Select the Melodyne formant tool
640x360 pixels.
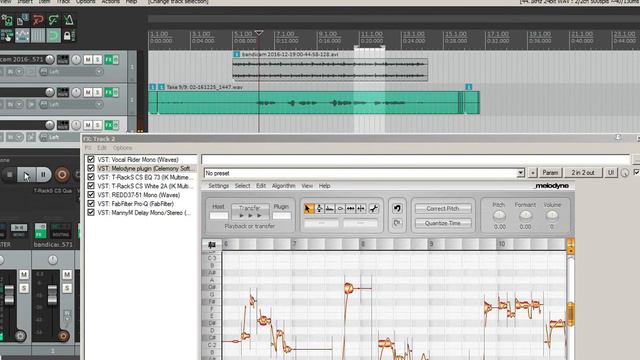330,209
